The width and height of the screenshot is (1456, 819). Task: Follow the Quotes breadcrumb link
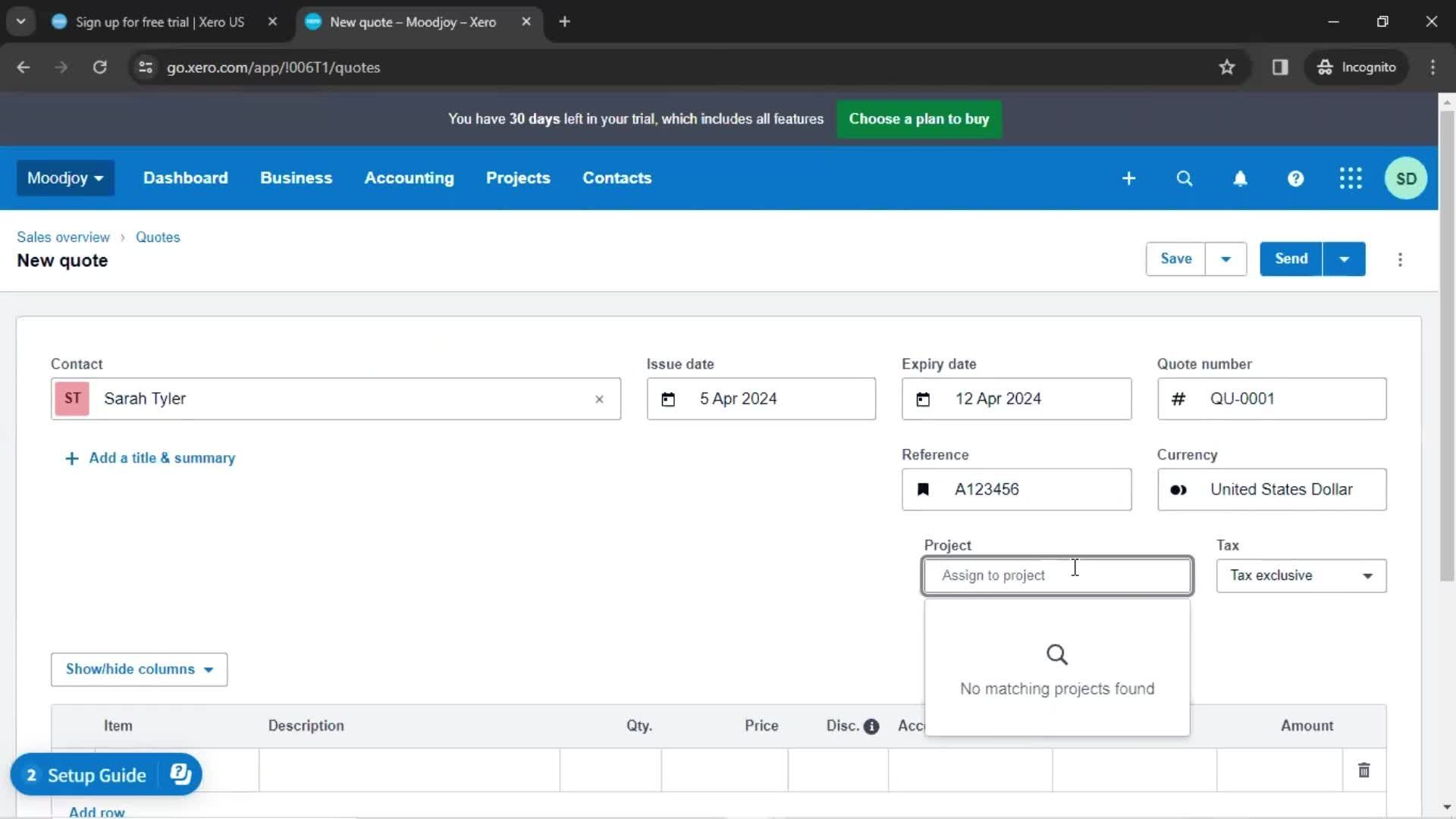coord(158,237)
